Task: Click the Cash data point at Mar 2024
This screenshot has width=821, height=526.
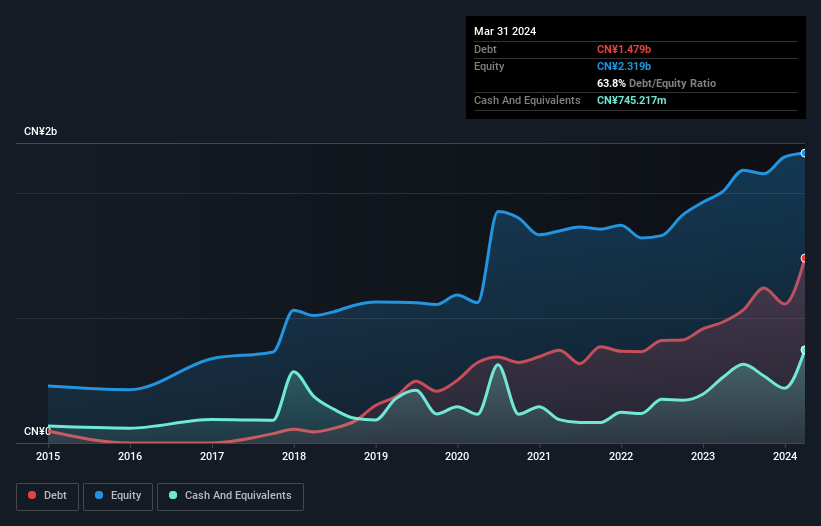Action: click(804, 350)
